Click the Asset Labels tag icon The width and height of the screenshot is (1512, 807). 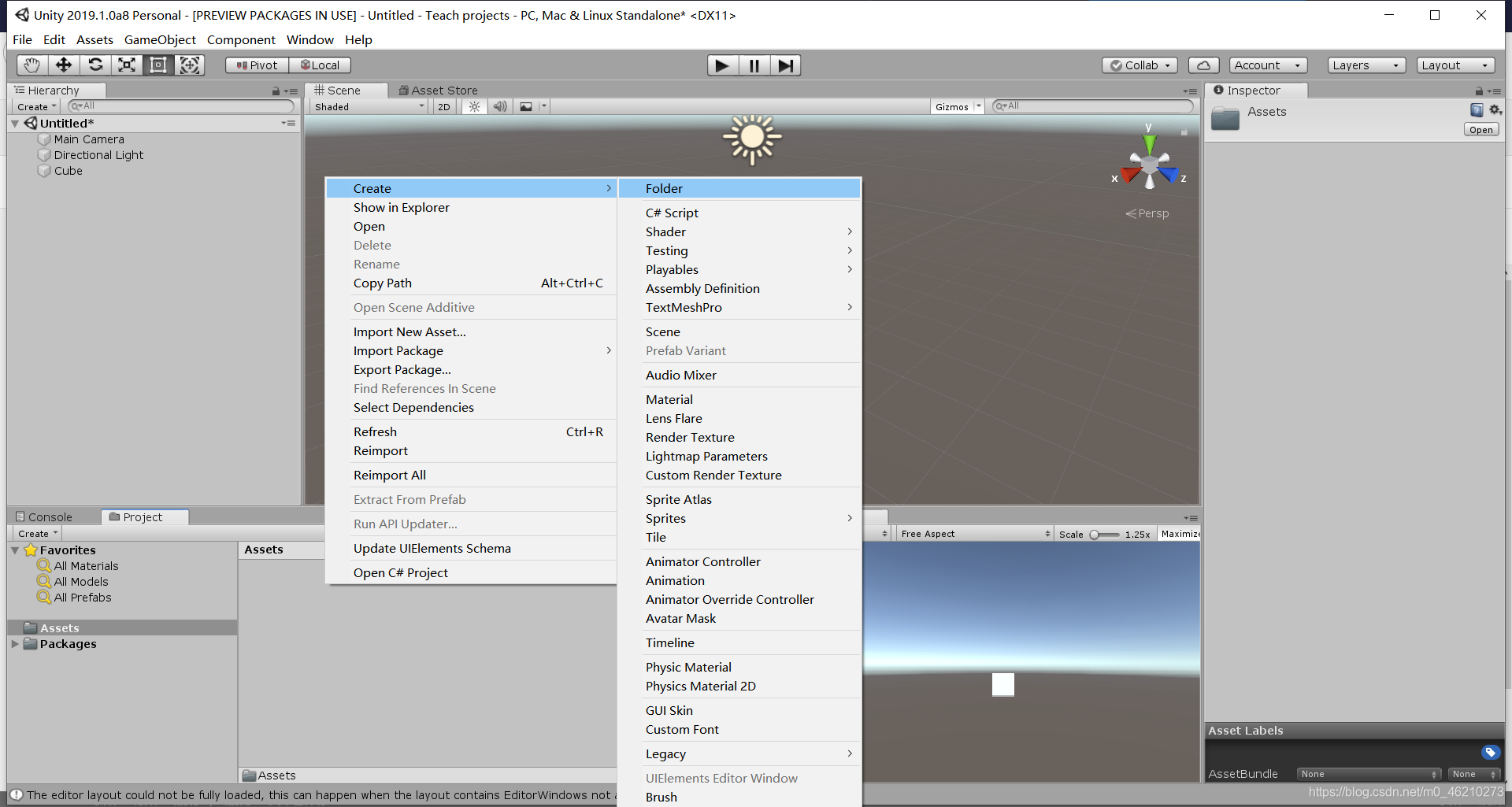coord(1490,752)
